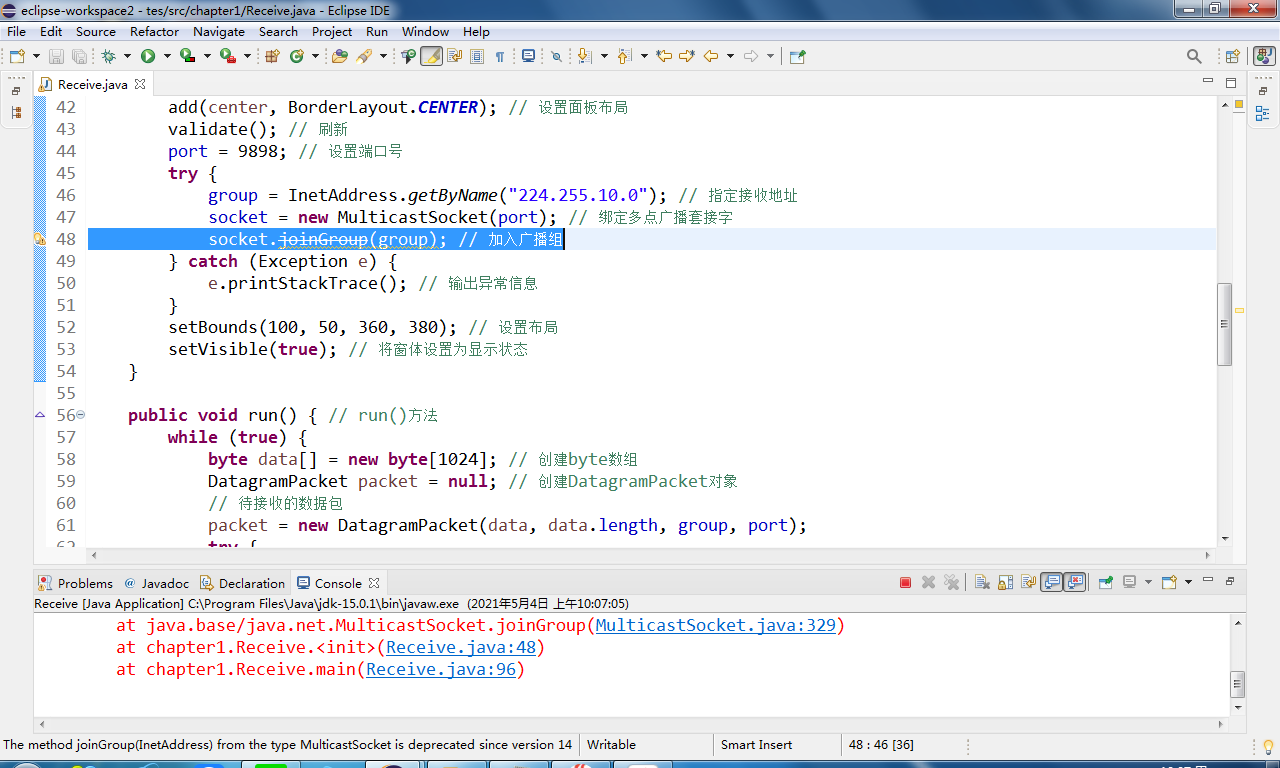Expand Debug configurations dropdown arrow
This screenshot has width=1280, height=768.
click(127, 56)
